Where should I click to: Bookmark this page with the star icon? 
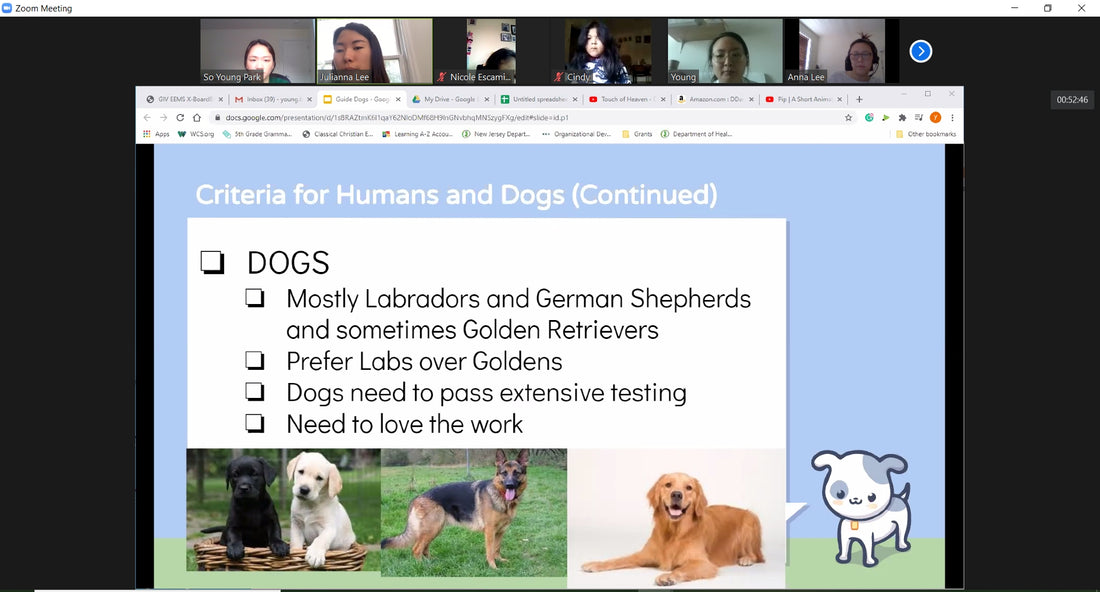[849, 117]
